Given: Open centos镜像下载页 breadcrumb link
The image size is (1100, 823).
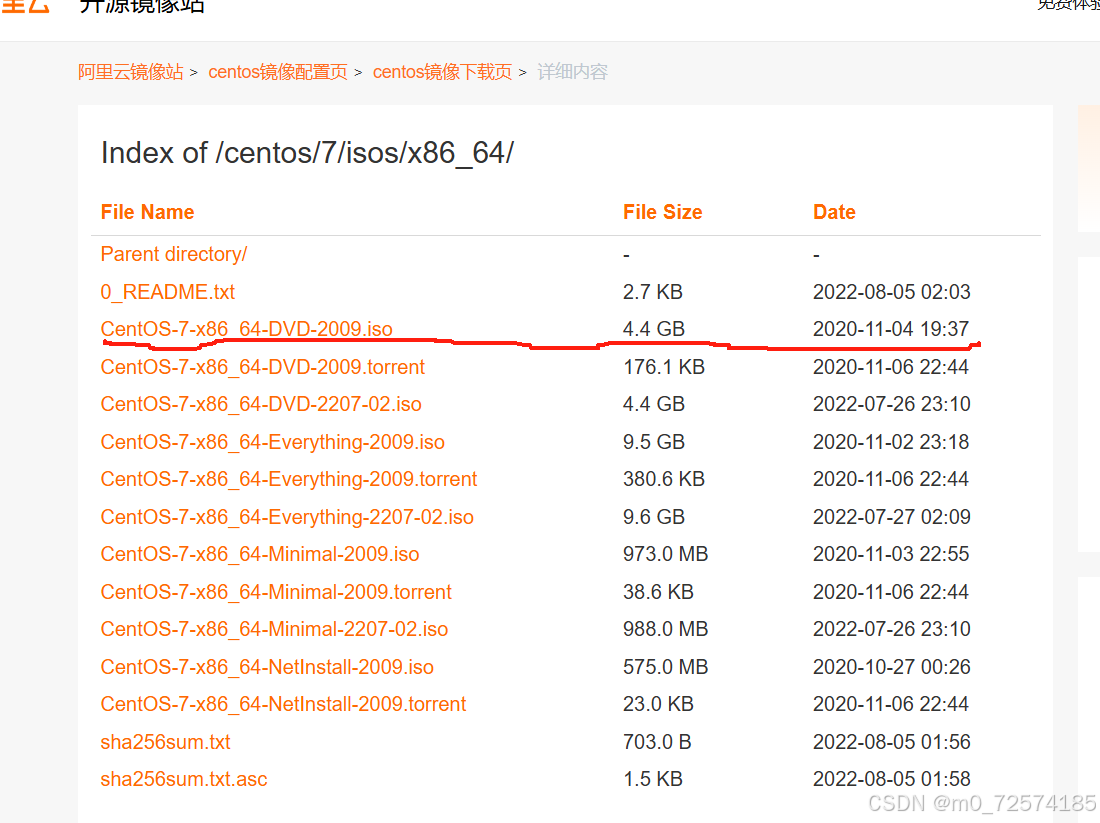Looking at the screenshot, I should (x=443, y=72).
